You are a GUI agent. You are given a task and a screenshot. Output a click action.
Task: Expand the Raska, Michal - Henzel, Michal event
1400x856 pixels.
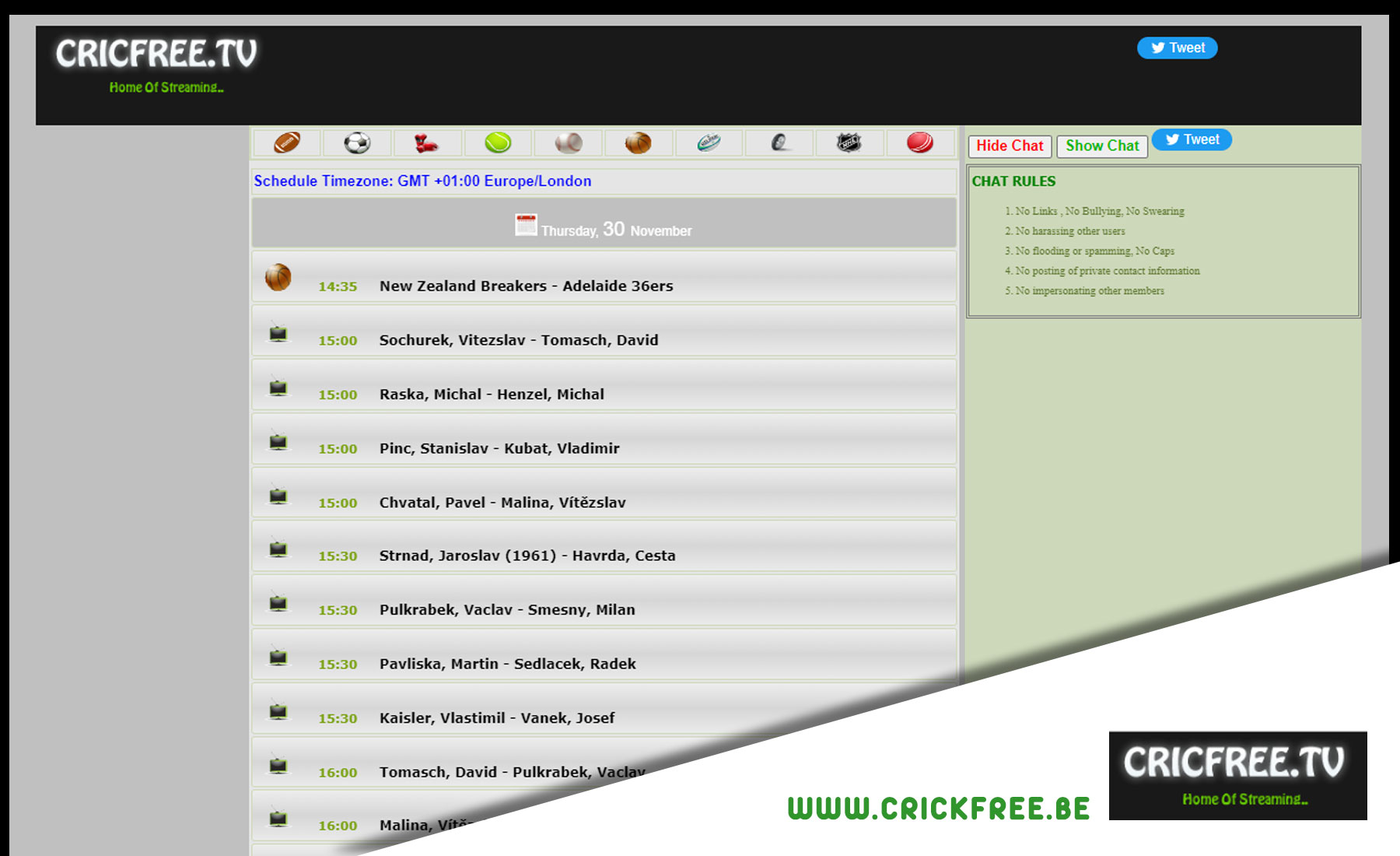tap(492, 395)
